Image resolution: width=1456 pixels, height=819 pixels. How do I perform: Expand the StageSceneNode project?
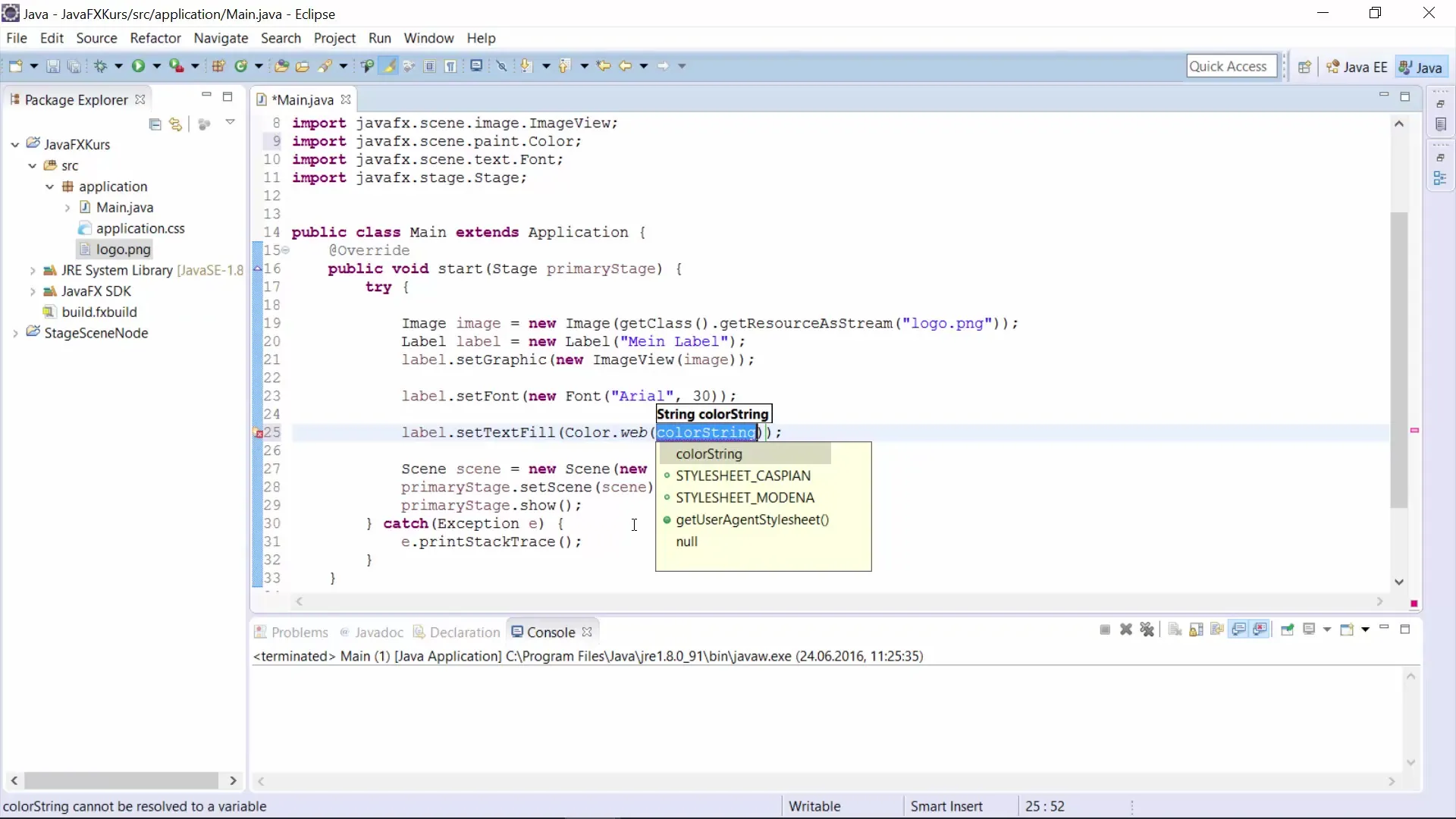click(15, 334)
